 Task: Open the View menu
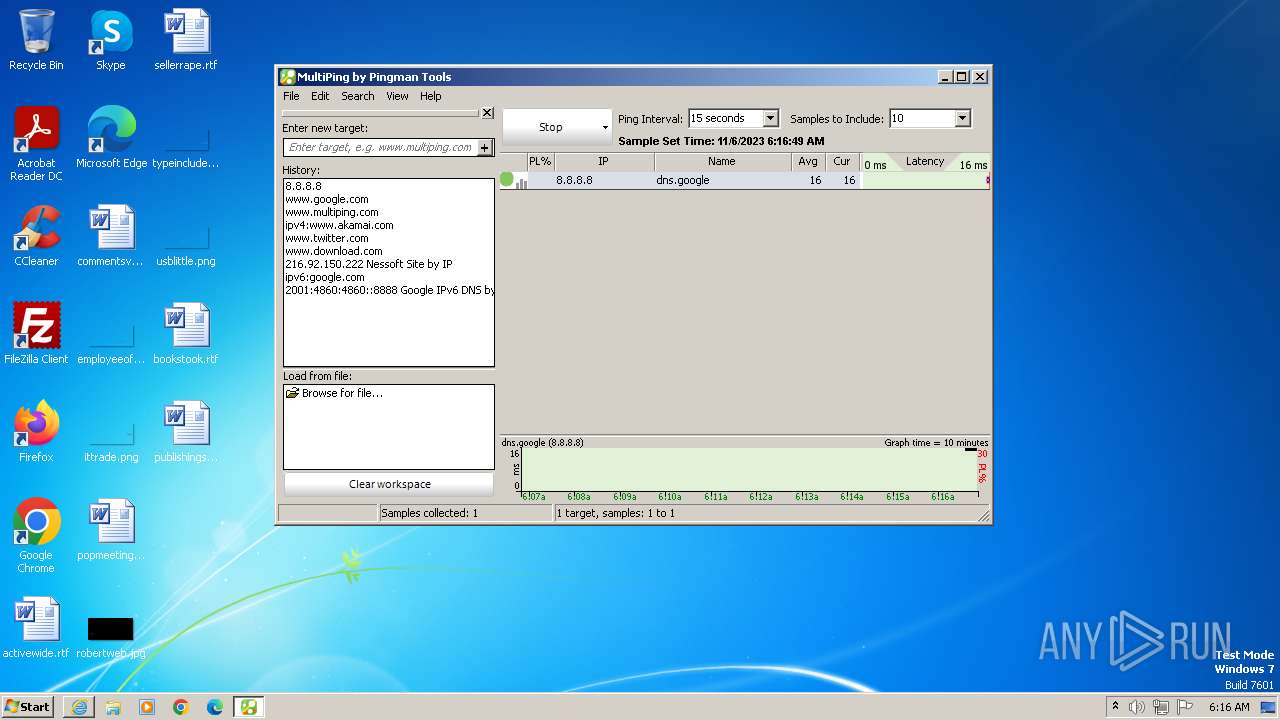397,96
